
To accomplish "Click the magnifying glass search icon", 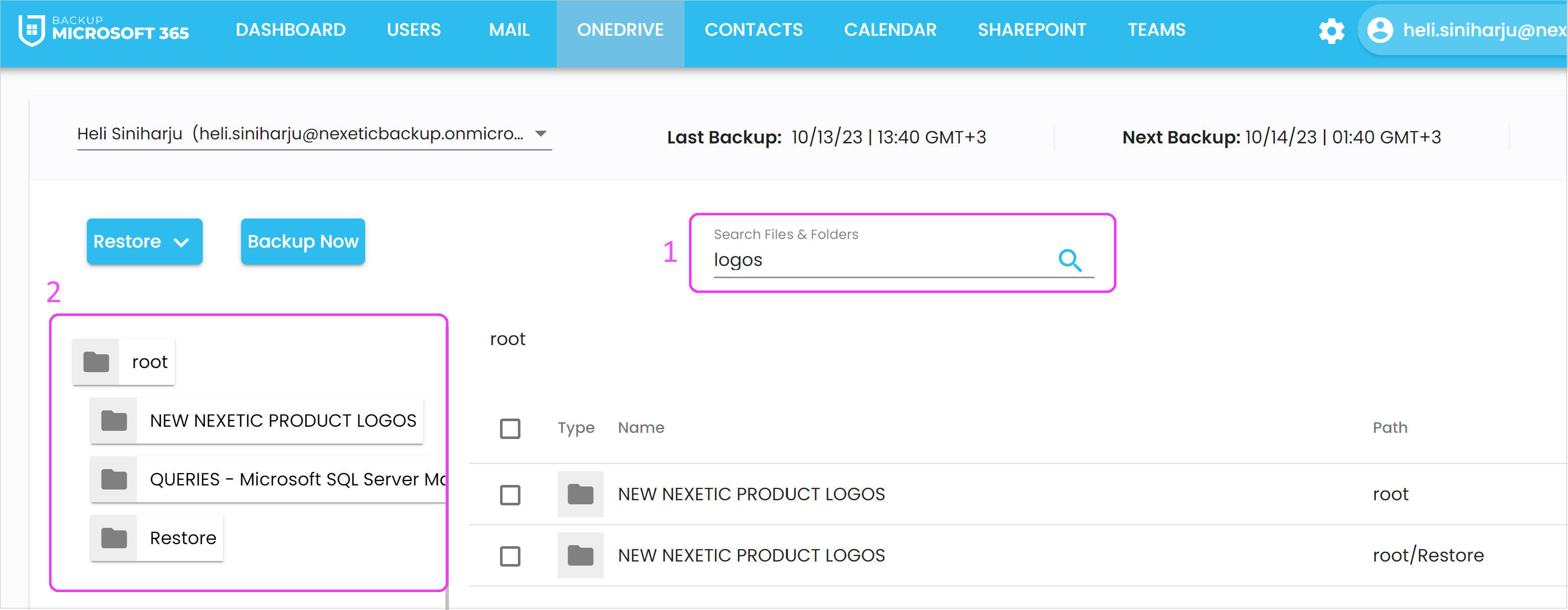I will [x=1070, y=260].
